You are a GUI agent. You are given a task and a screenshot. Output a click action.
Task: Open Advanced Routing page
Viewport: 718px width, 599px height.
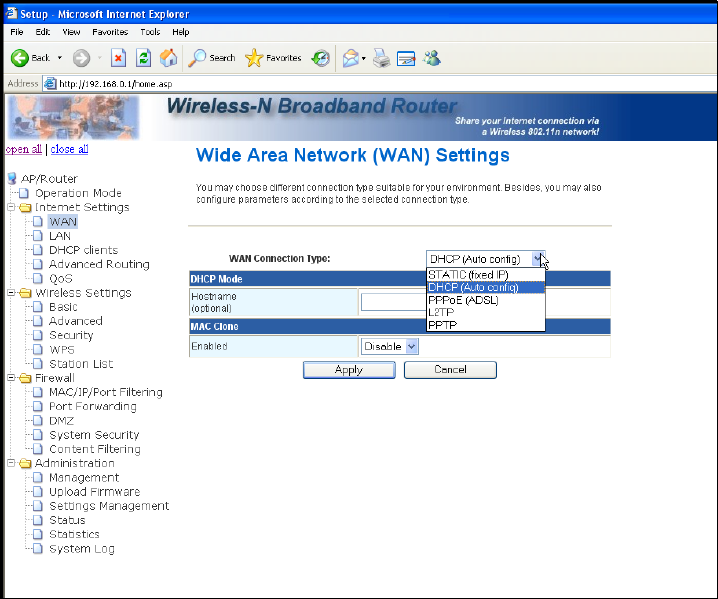pyautogui.click(x=99, y=264)
